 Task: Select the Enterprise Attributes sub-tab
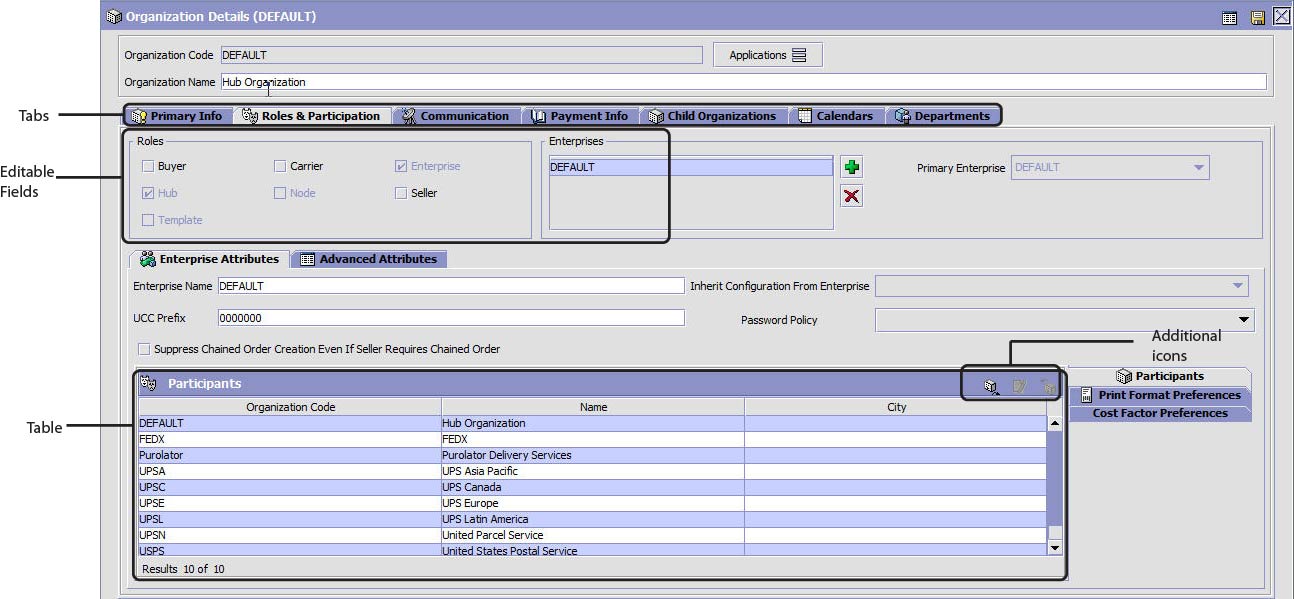pyautogui.click(x=210, y=259)
